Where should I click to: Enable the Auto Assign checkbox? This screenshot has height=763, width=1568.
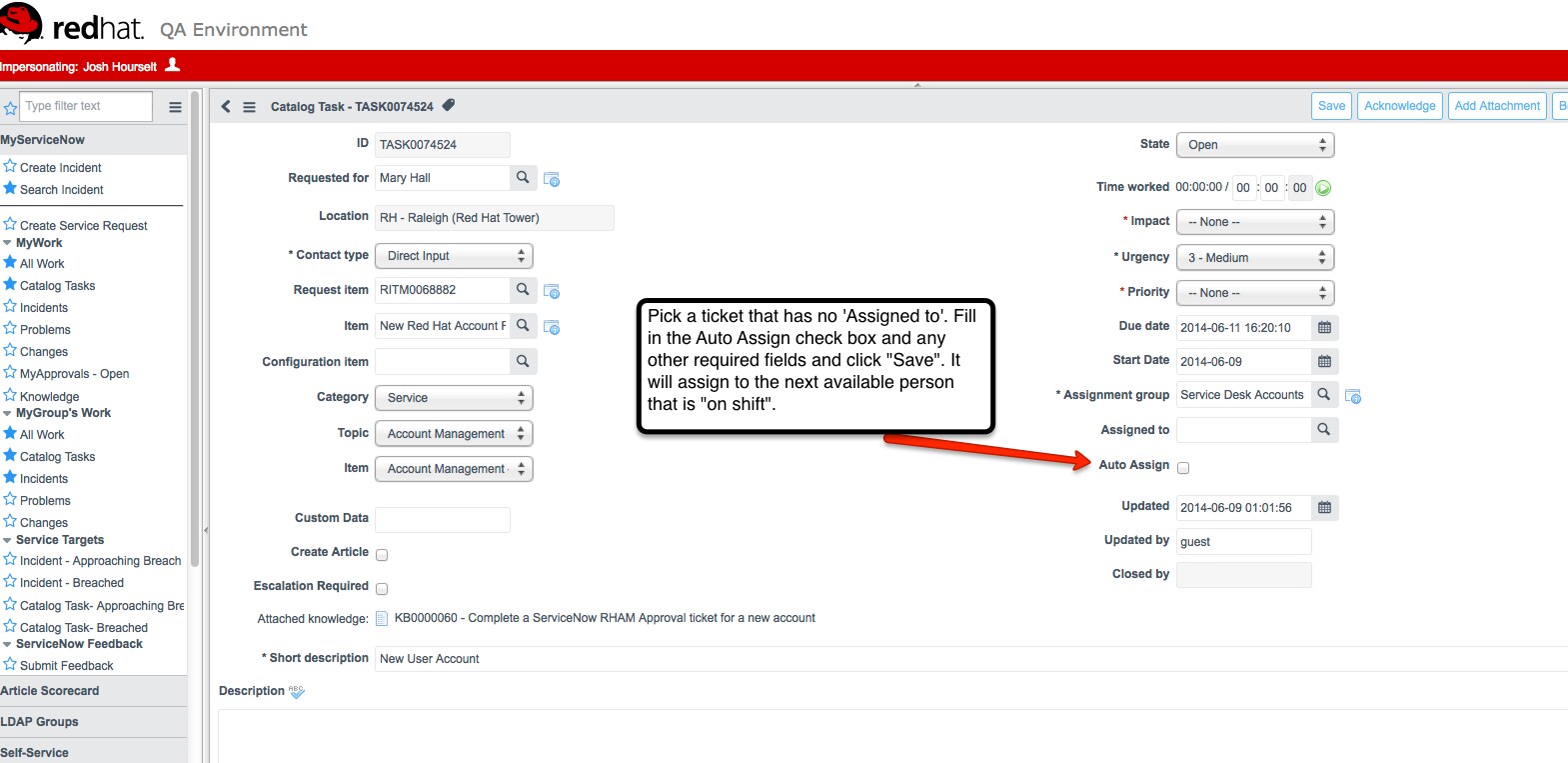click(x=1183, y=467)
